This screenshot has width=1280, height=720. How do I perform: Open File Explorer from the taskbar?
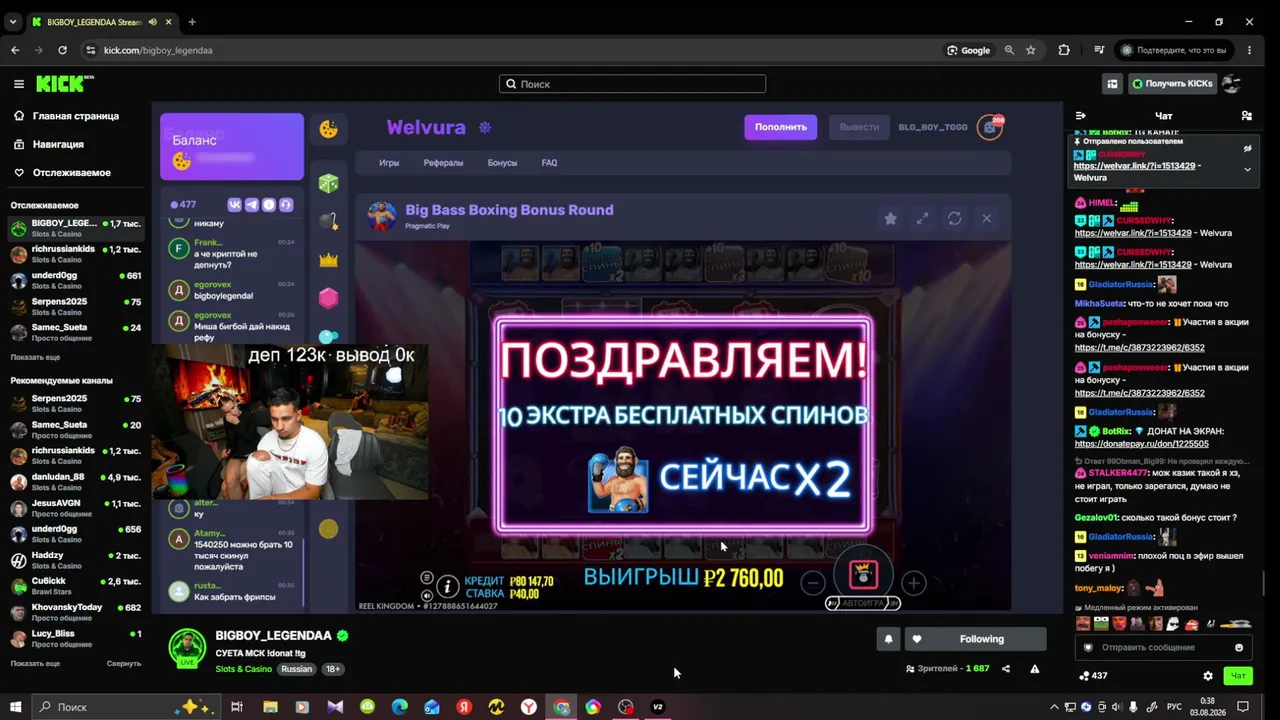point(270,707)
